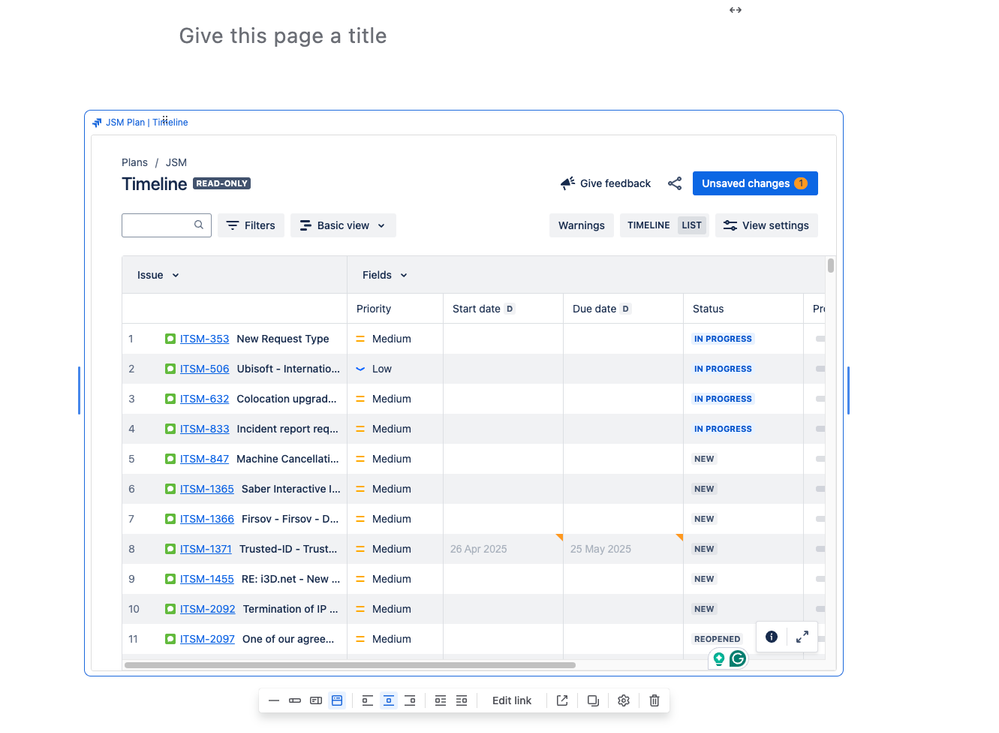This screenshot has width=999, height=733.
Task: Open issue ITSM-847 link
Action: pos(204,459)
